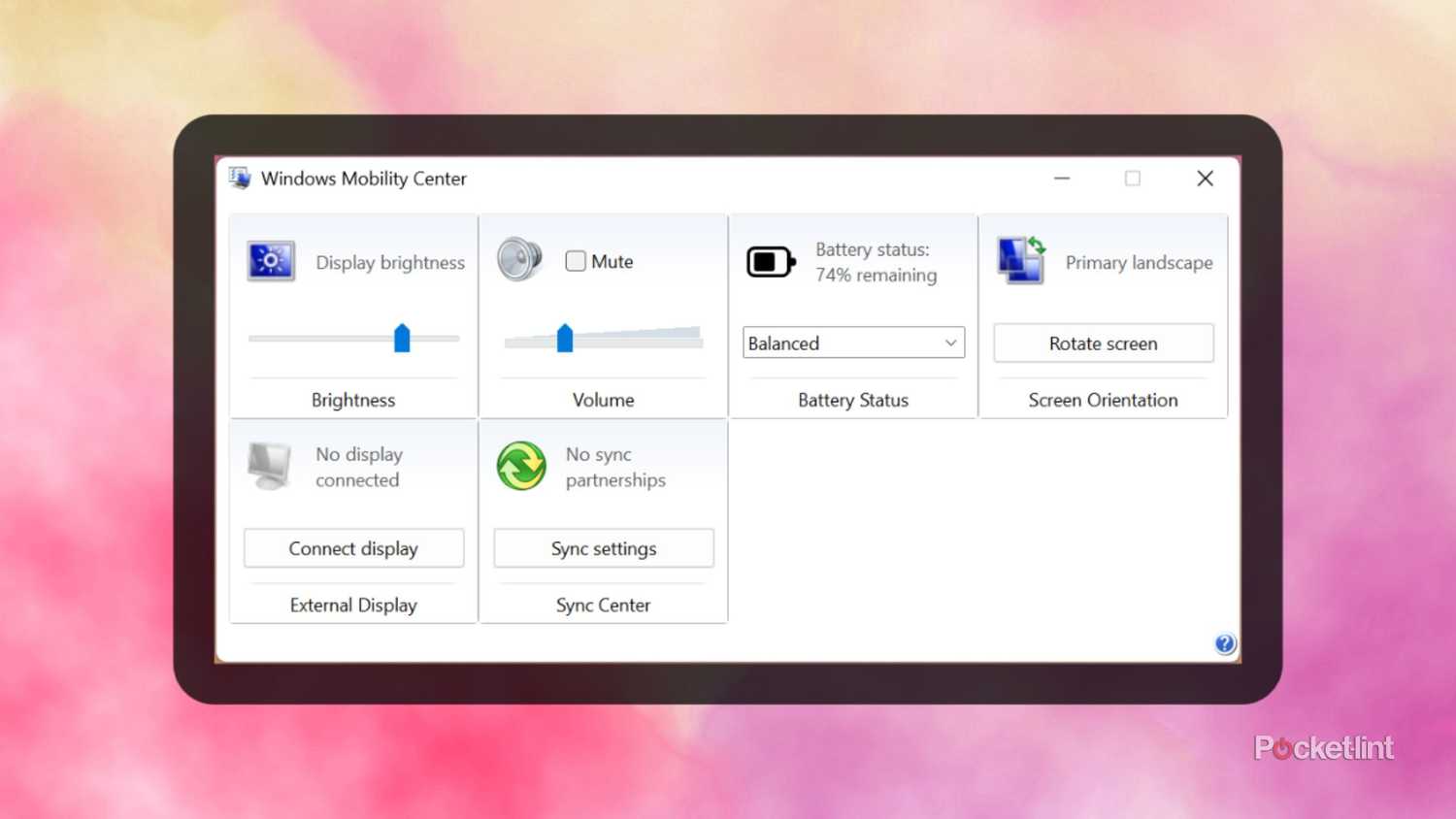1456x819 pixels.
Task: Click the external display monitor icon
Action: 270,464
